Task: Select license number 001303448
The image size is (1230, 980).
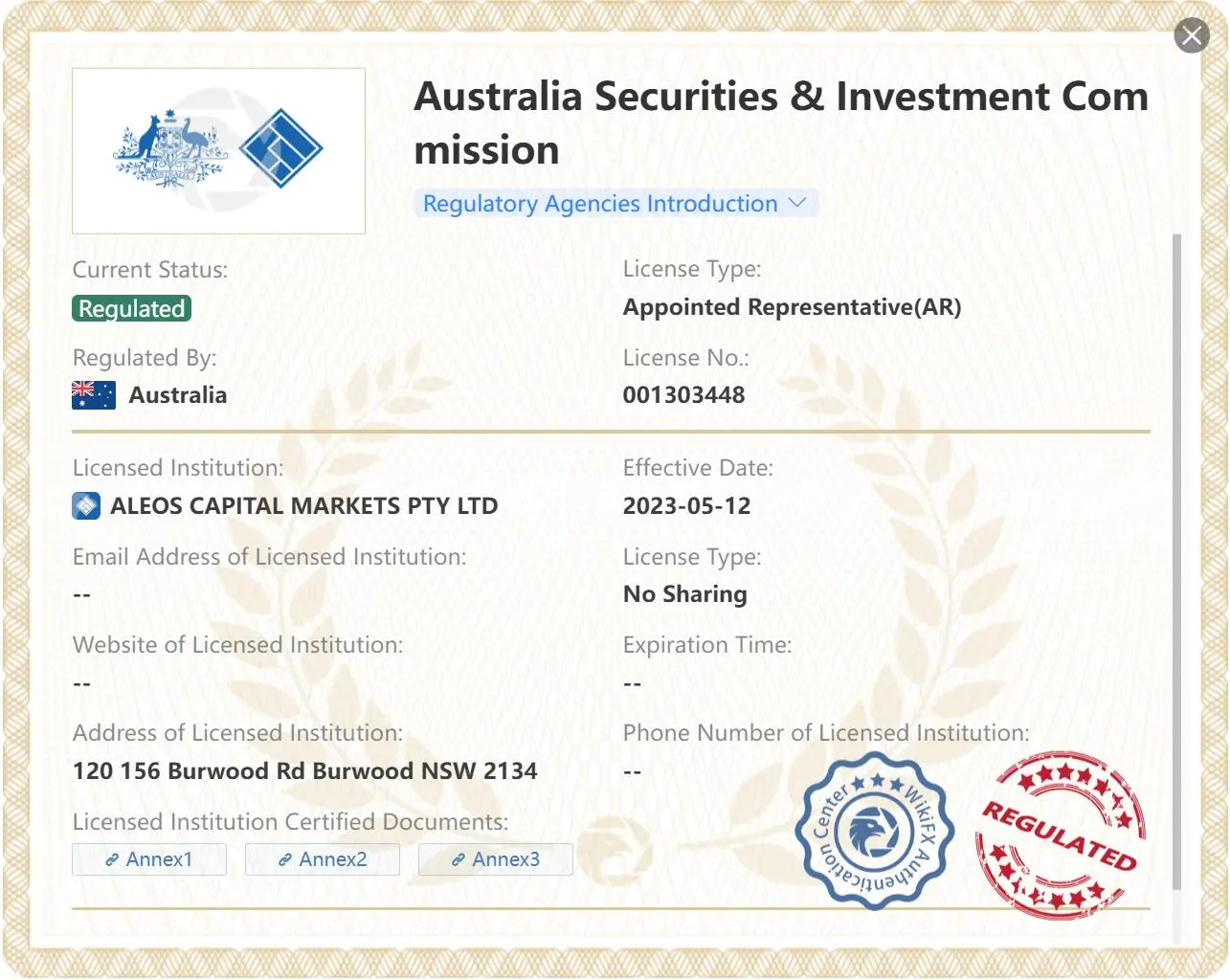Action: (684, 395)
